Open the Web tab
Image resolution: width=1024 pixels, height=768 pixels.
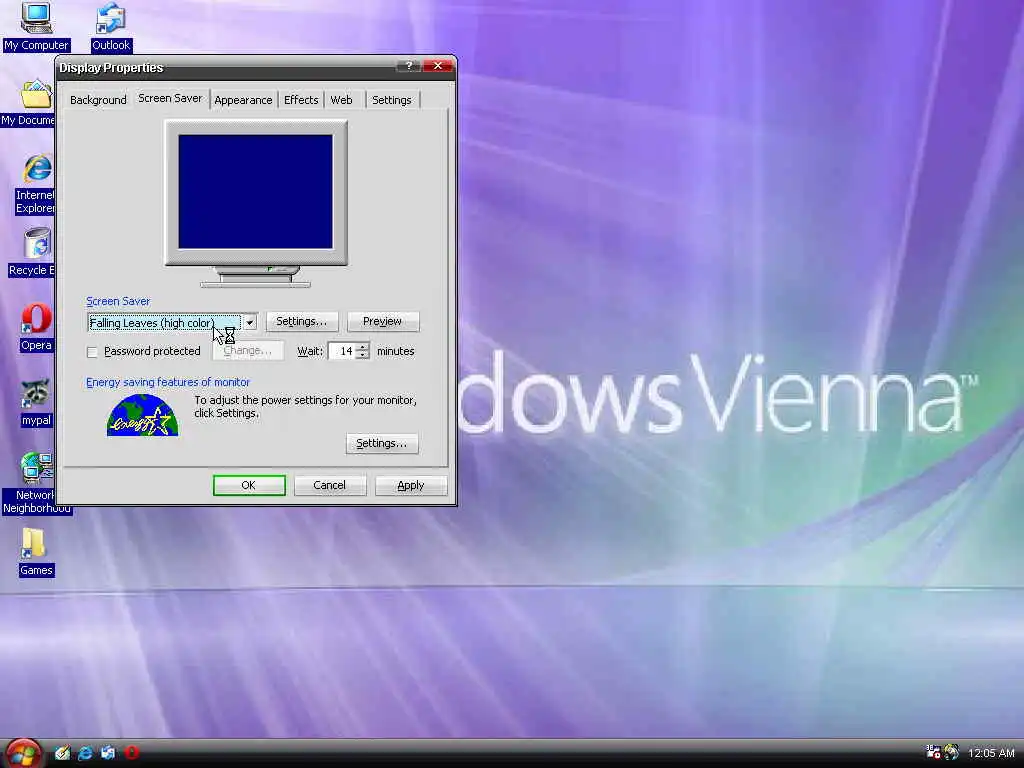pyautogui.click(x=341, y=100)
